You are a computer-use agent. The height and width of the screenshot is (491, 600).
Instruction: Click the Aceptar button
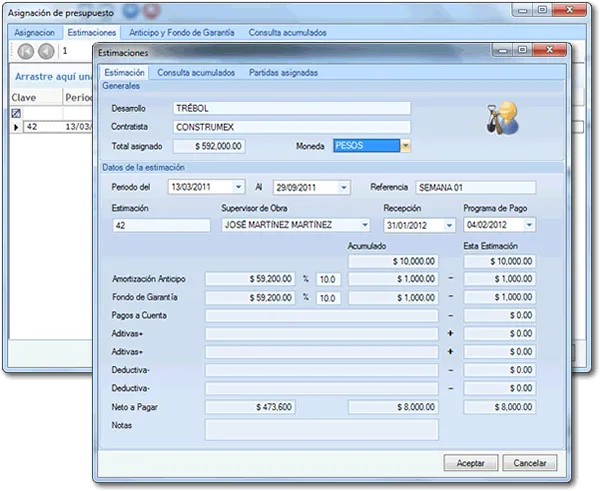(x=471, y=463)
